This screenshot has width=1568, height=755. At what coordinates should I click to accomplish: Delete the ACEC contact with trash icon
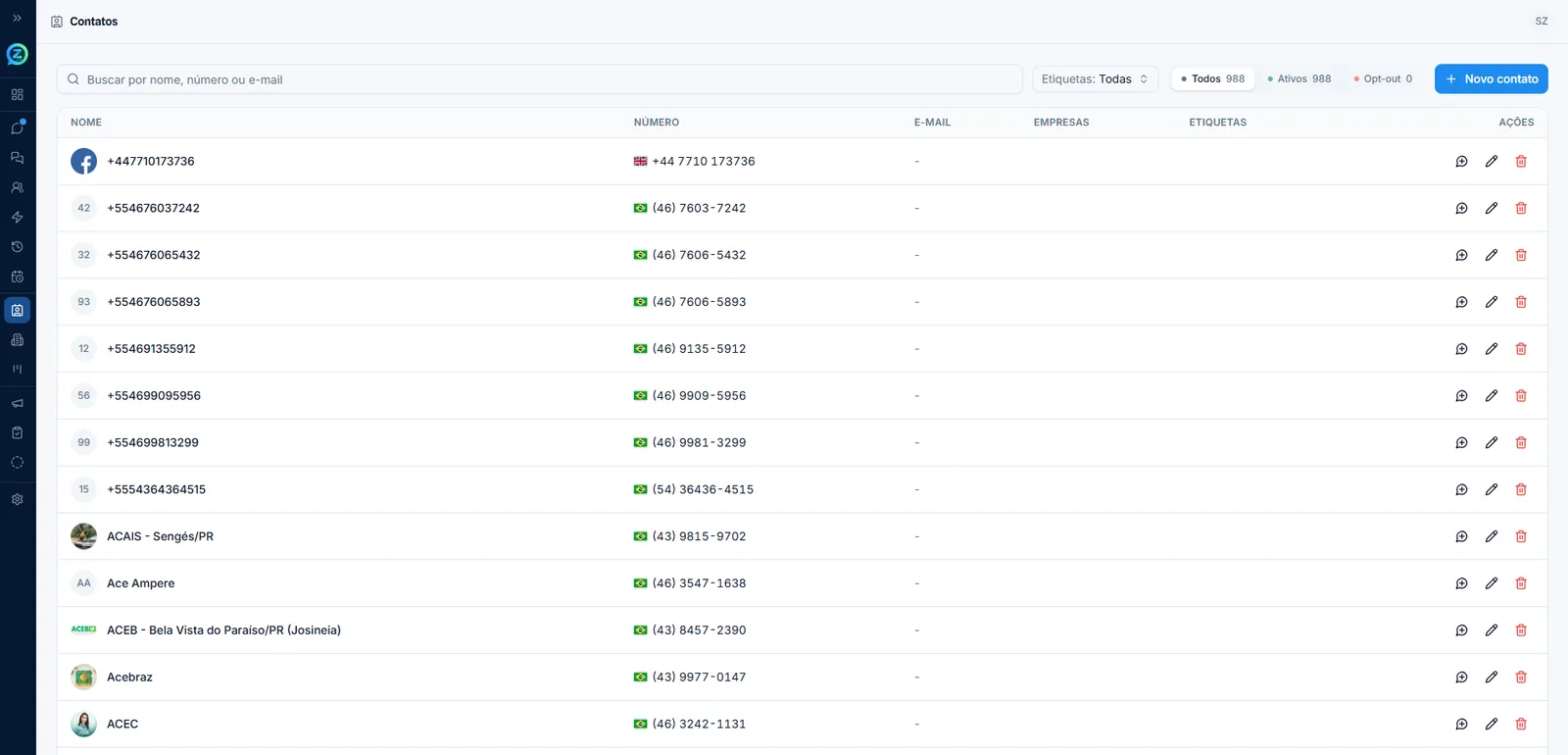1521,725
